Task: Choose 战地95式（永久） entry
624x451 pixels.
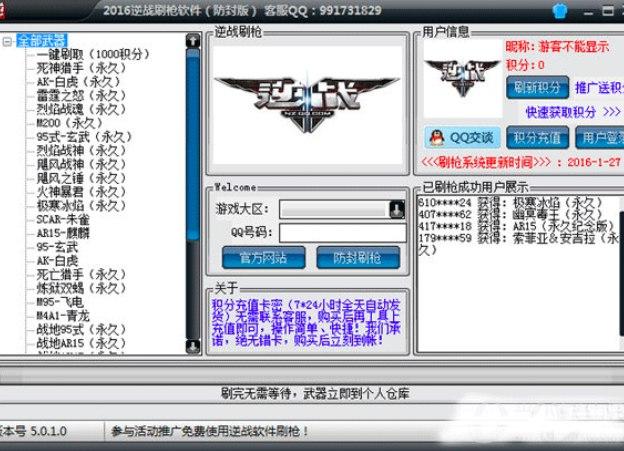Action: pos(81,330)
